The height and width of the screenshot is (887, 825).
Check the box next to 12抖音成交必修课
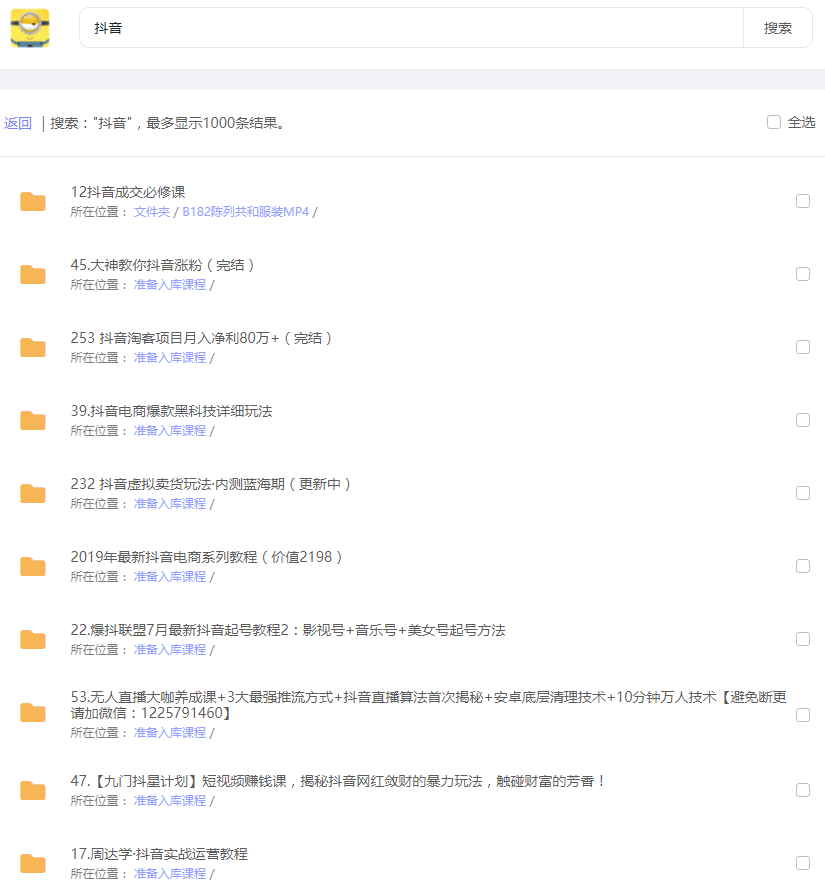coord(803,200)
